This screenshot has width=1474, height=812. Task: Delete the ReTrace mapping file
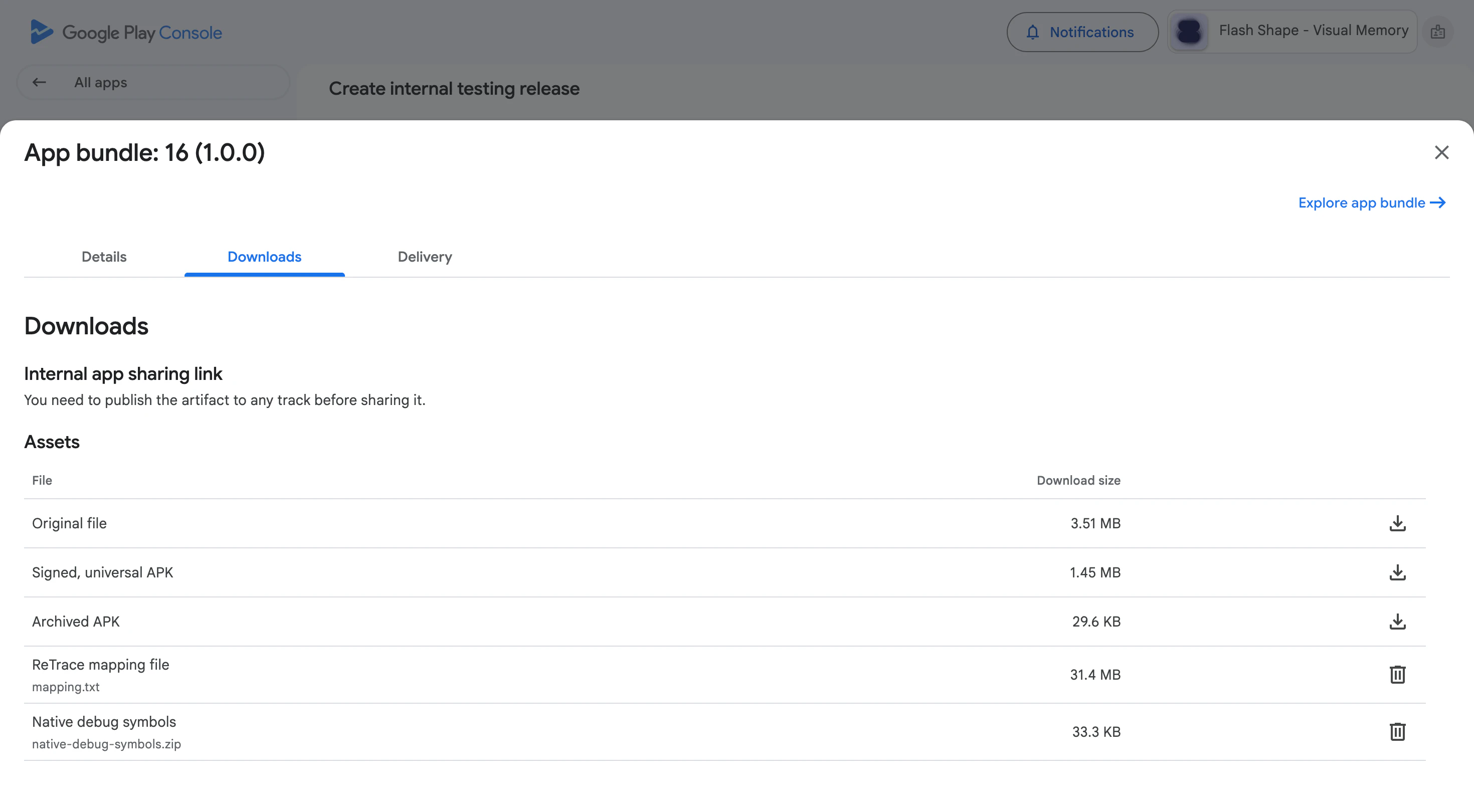[x=1397, y=674]
